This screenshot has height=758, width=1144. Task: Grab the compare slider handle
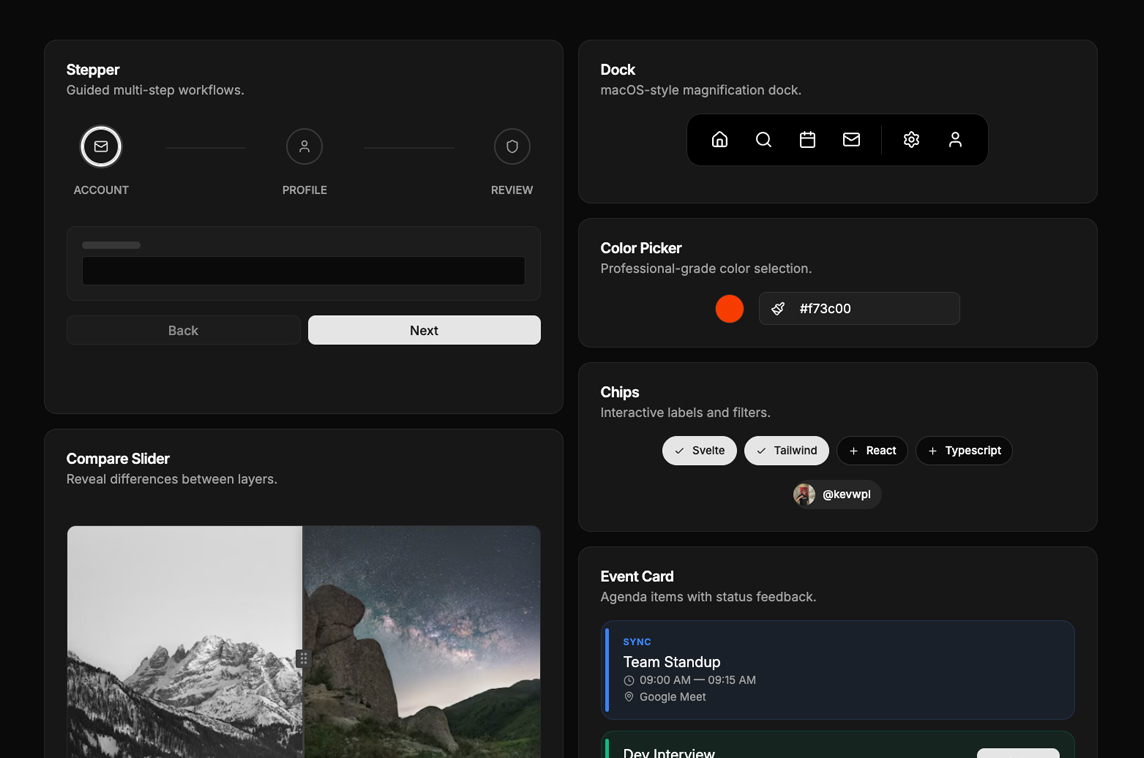(303, 659)
